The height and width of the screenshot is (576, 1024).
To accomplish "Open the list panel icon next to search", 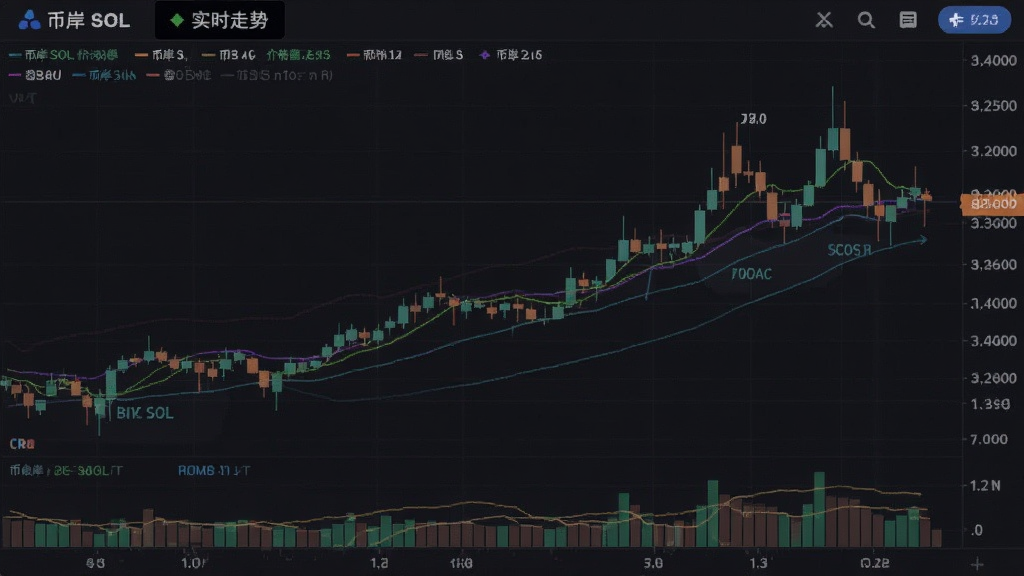I will (908, 20).
